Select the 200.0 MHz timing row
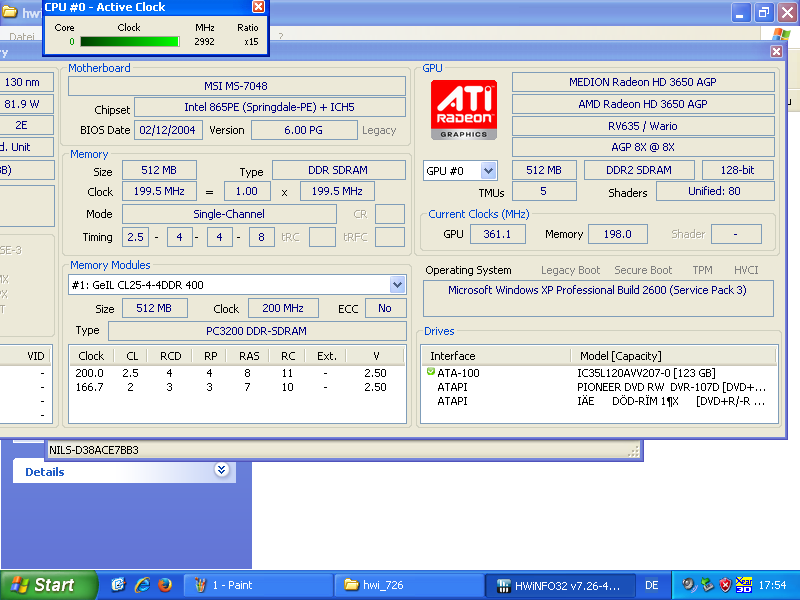 point(237,373)
